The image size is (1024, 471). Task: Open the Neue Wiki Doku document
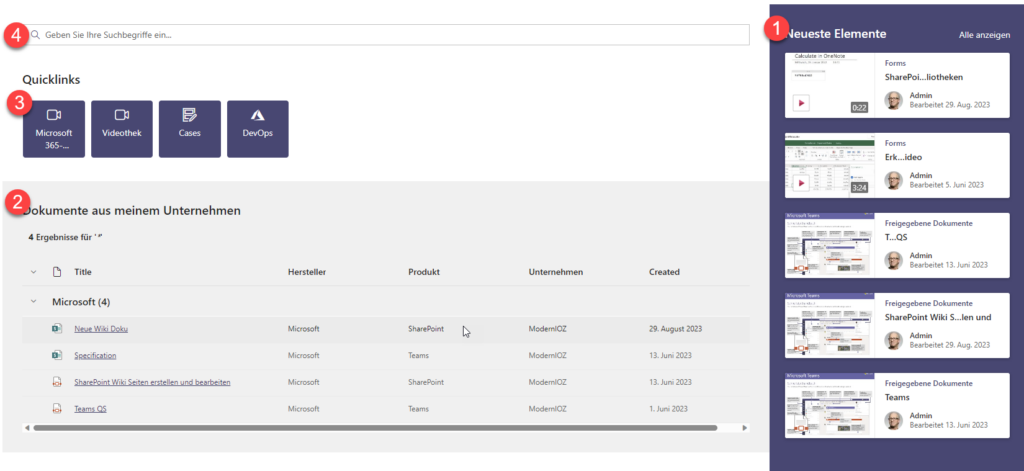[101, 329]
